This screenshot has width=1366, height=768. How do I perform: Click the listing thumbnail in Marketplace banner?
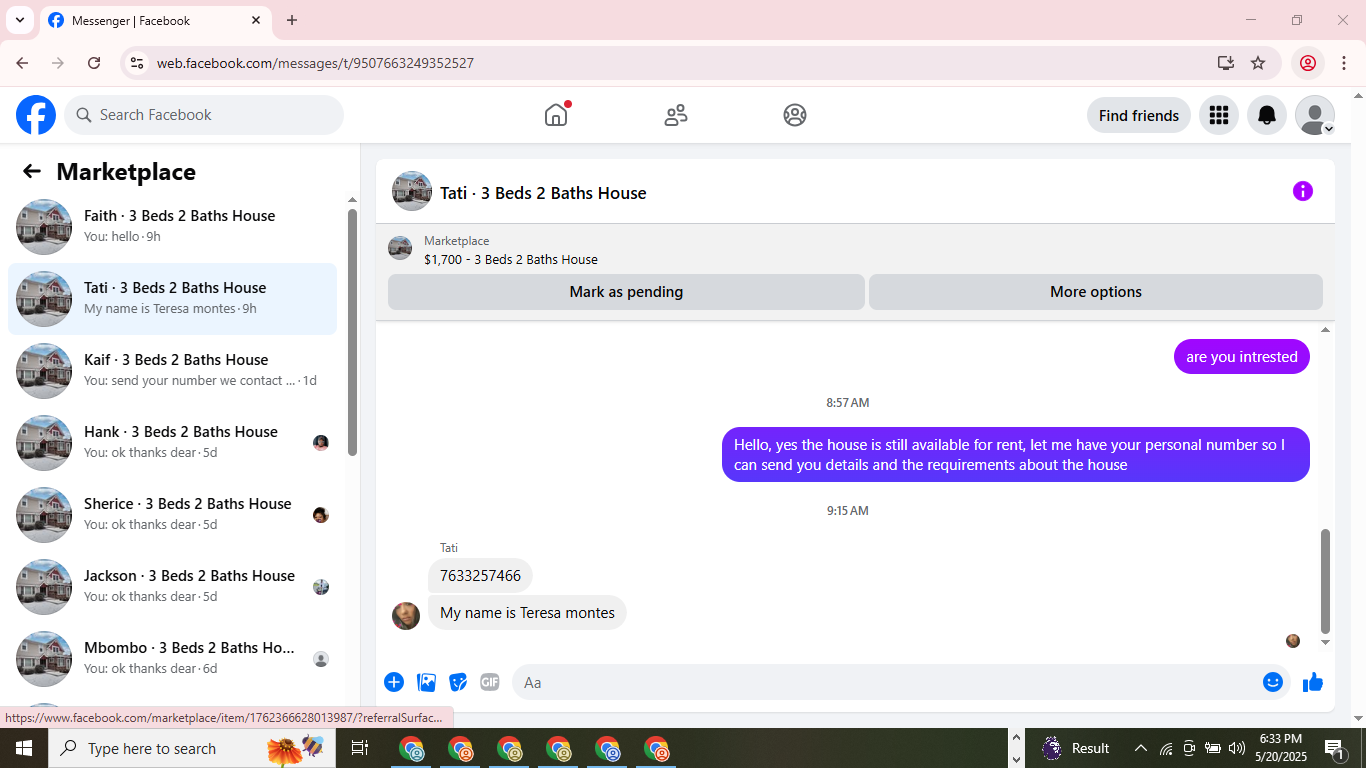pyautogui.click(x=400, y=248)
